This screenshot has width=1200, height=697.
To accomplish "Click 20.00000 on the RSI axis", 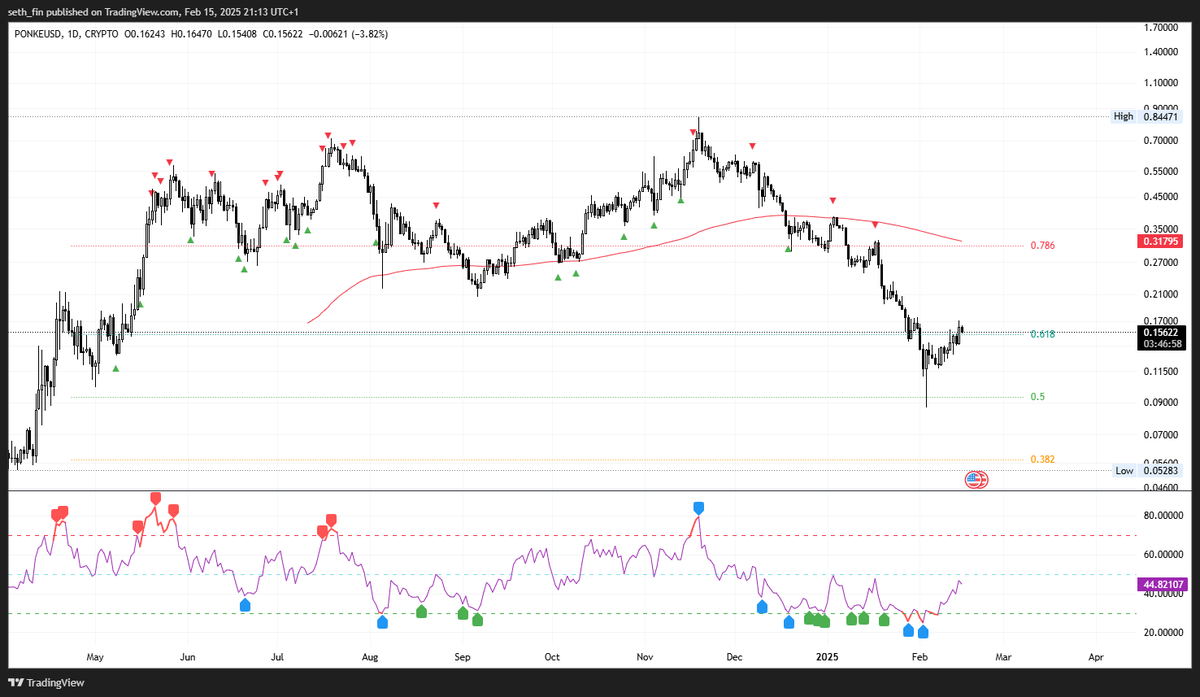I will tap(1164, 633).
